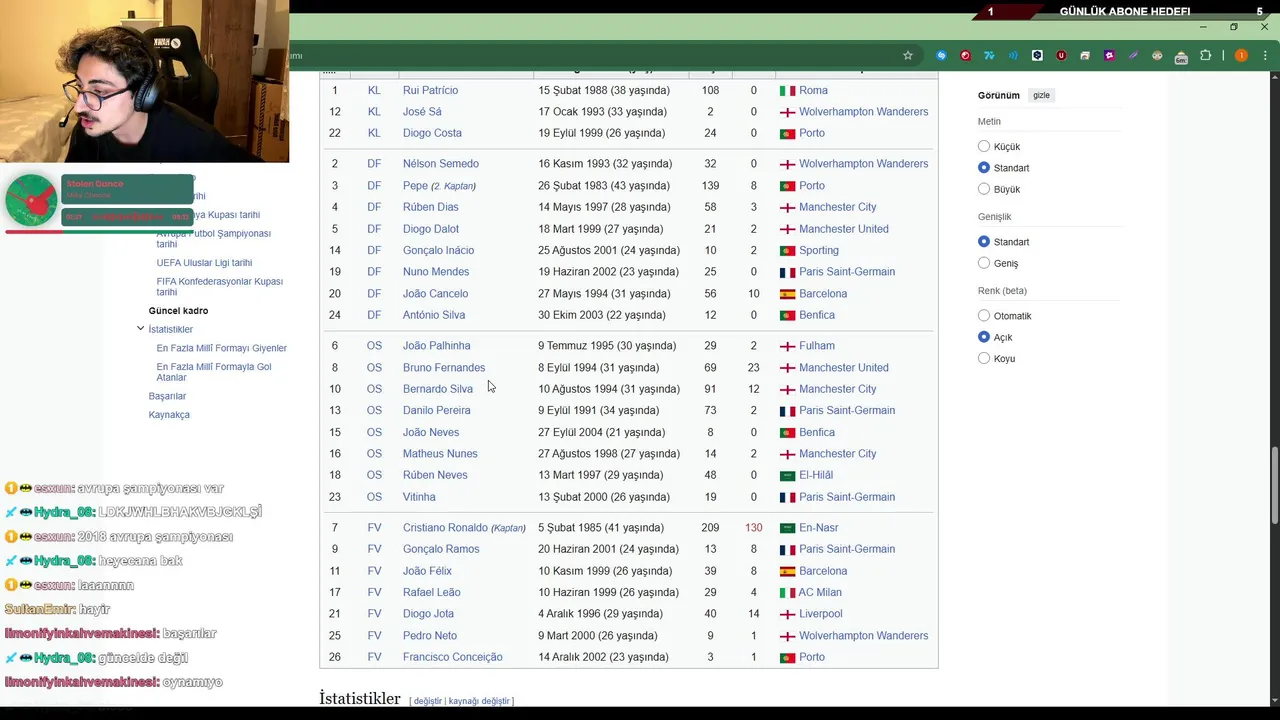Open the 7TV extension icon
This screenshot has height=720, width=1280.
pos(989,56)
